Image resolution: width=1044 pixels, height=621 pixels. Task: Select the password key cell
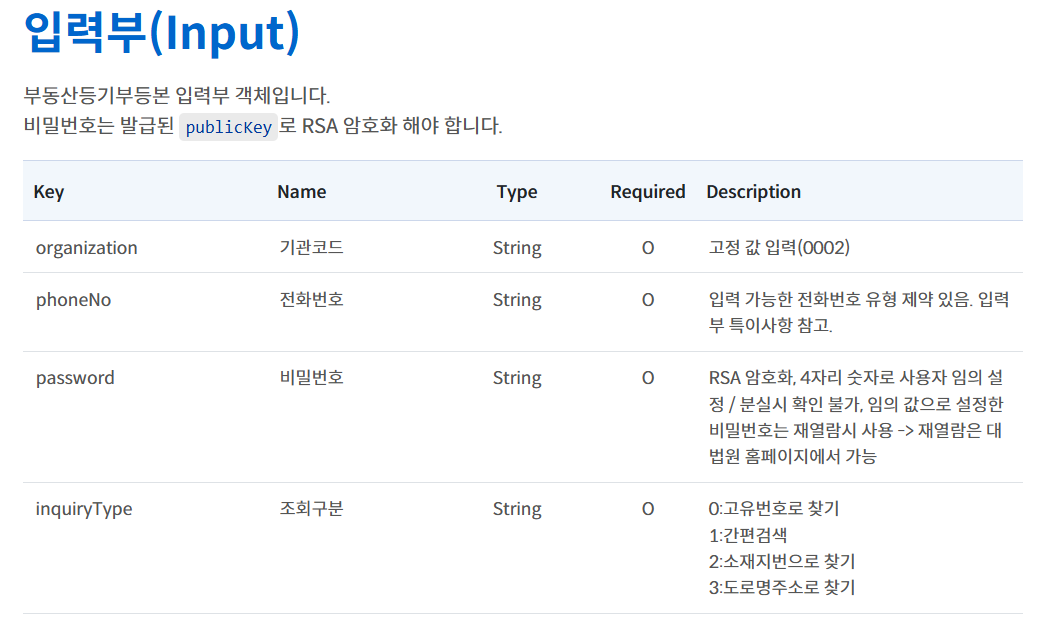(75, 378)
